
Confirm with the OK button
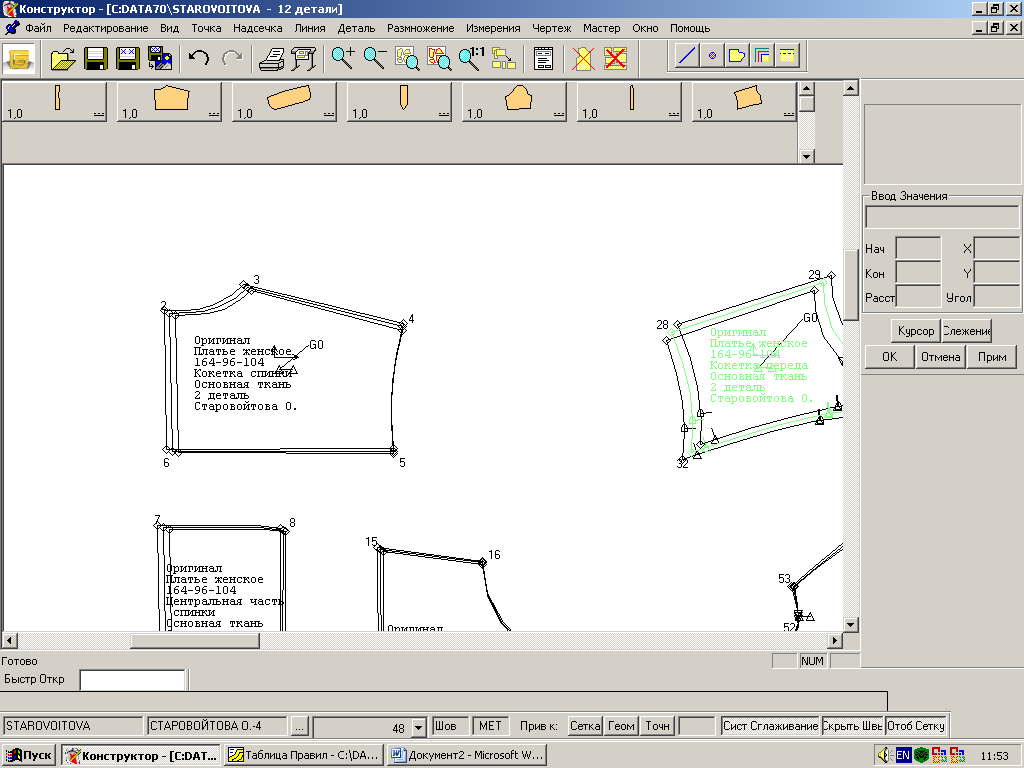[x=889, y=357]
